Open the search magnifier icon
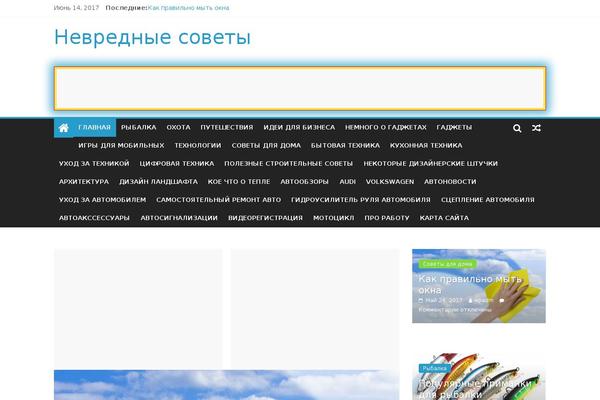Image resolution: width=600 pixels, height=400 pixels. (x=517, y=128)
